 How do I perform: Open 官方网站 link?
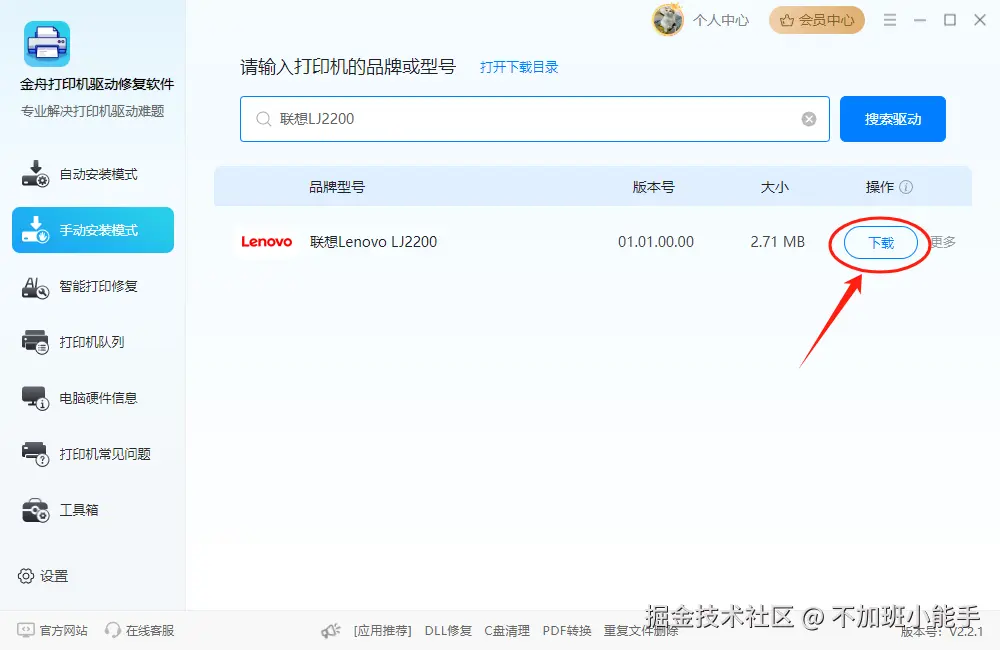click(x=52, y=630)
